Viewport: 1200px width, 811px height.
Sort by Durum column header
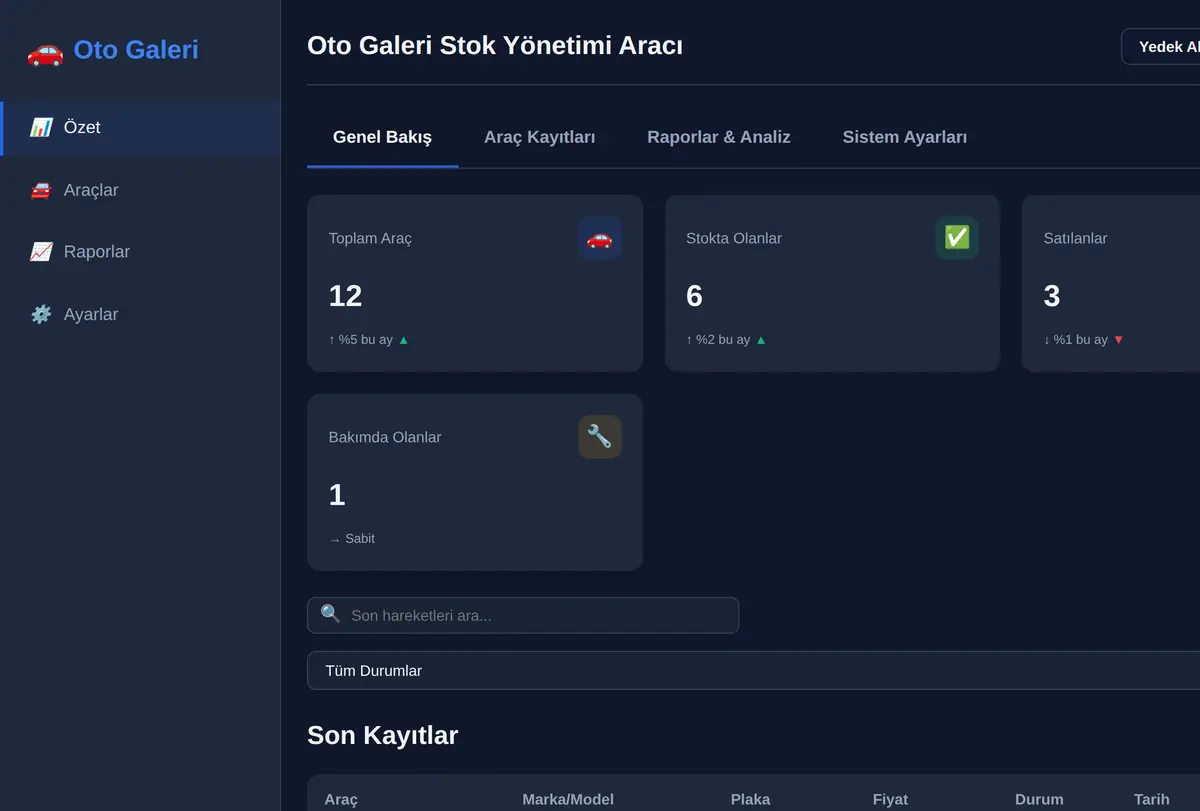[1039, 799]
